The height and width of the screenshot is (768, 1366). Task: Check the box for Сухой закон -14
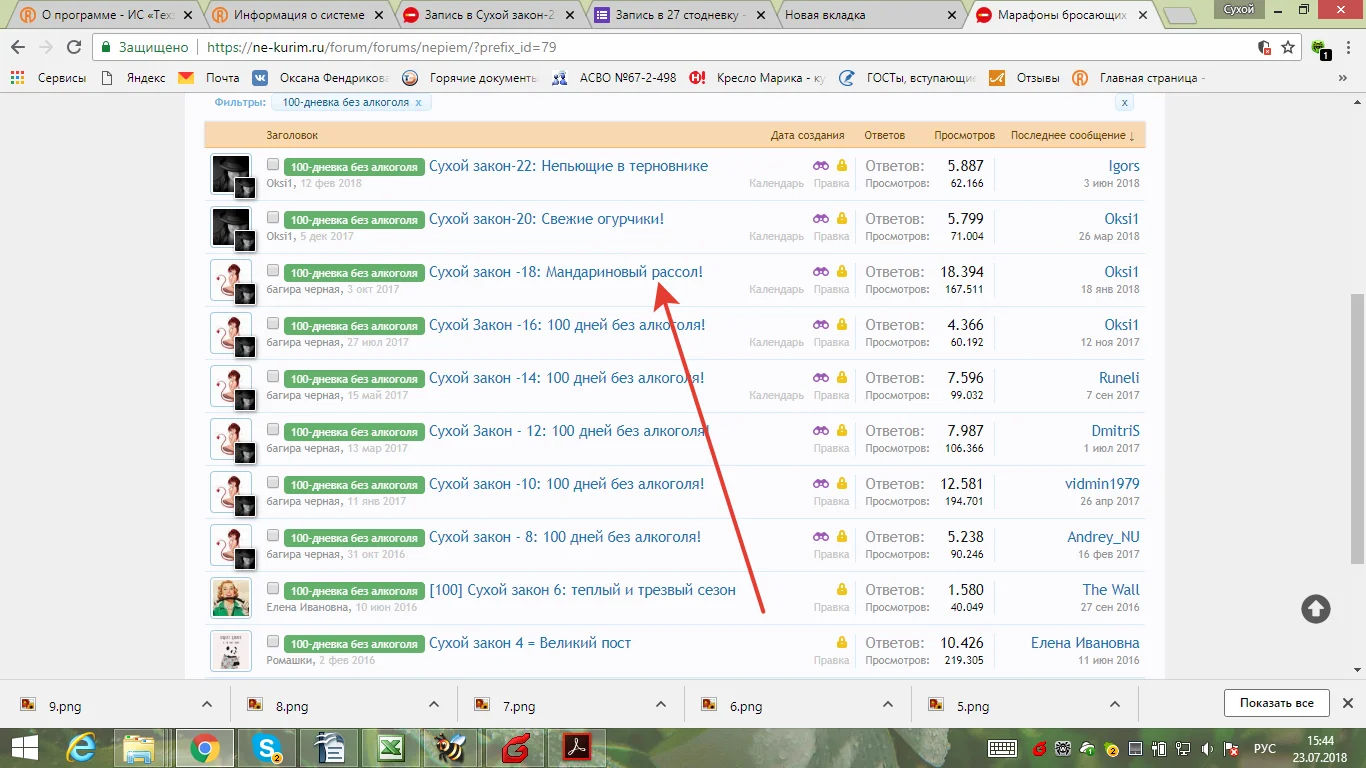click(273, 376)
